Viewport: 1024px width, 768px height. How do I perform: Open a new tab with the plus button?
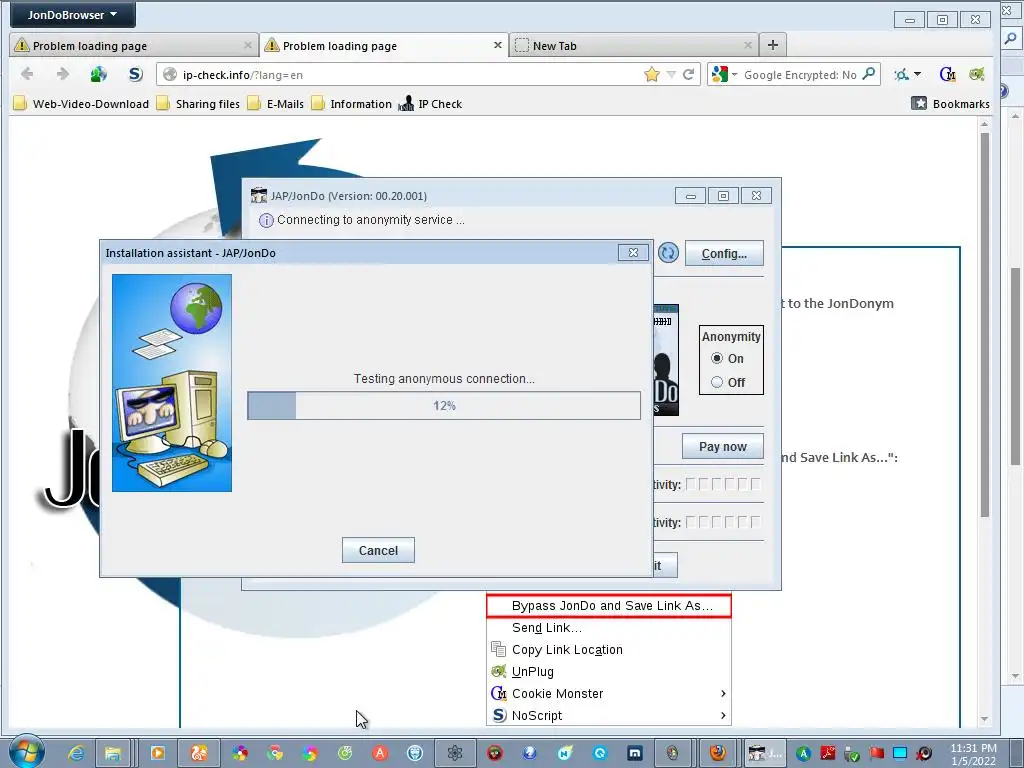click(773, 45)
